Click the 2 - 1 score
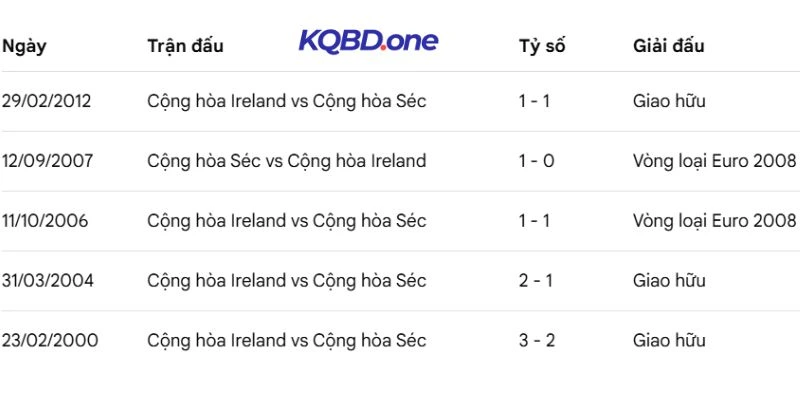This screenshot has width=800, height=400. 536,281
